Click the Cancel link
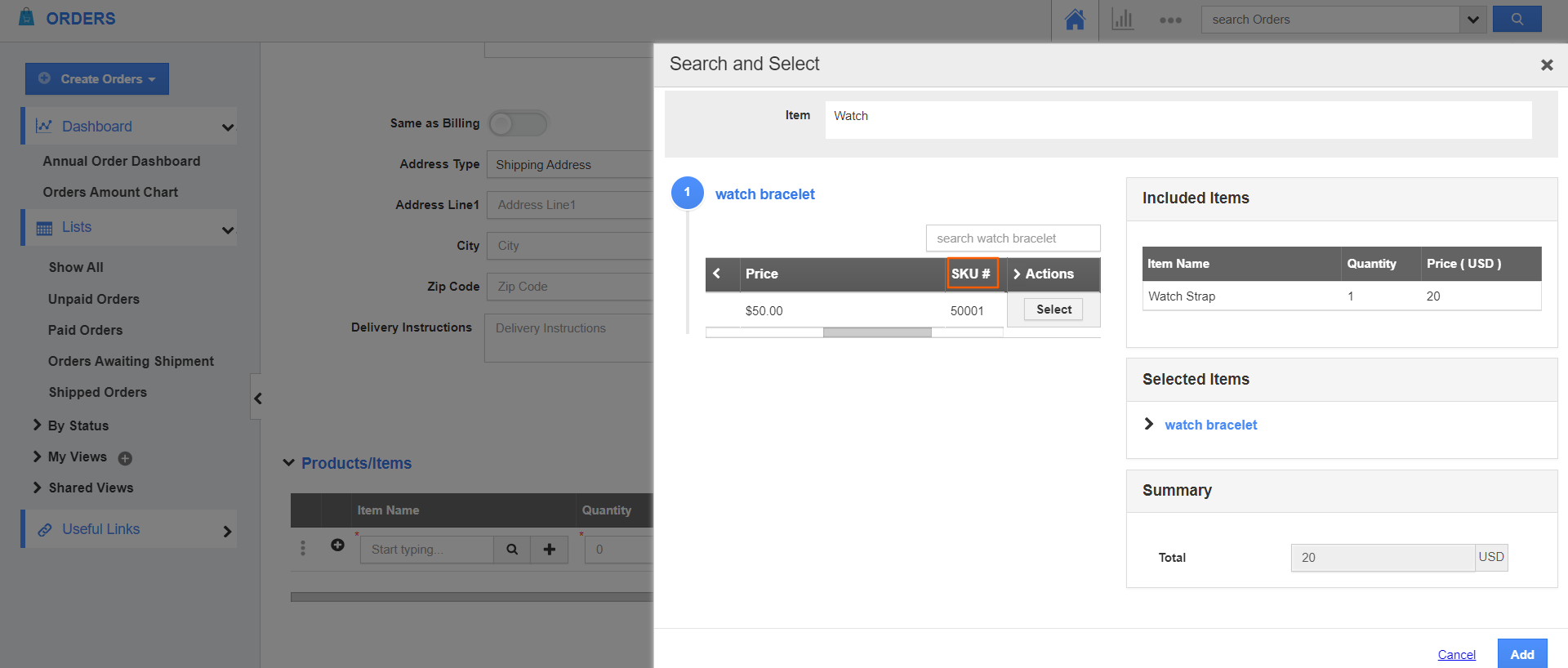The width and height of the screenshot is (1568, 668). pos(1456,655)
